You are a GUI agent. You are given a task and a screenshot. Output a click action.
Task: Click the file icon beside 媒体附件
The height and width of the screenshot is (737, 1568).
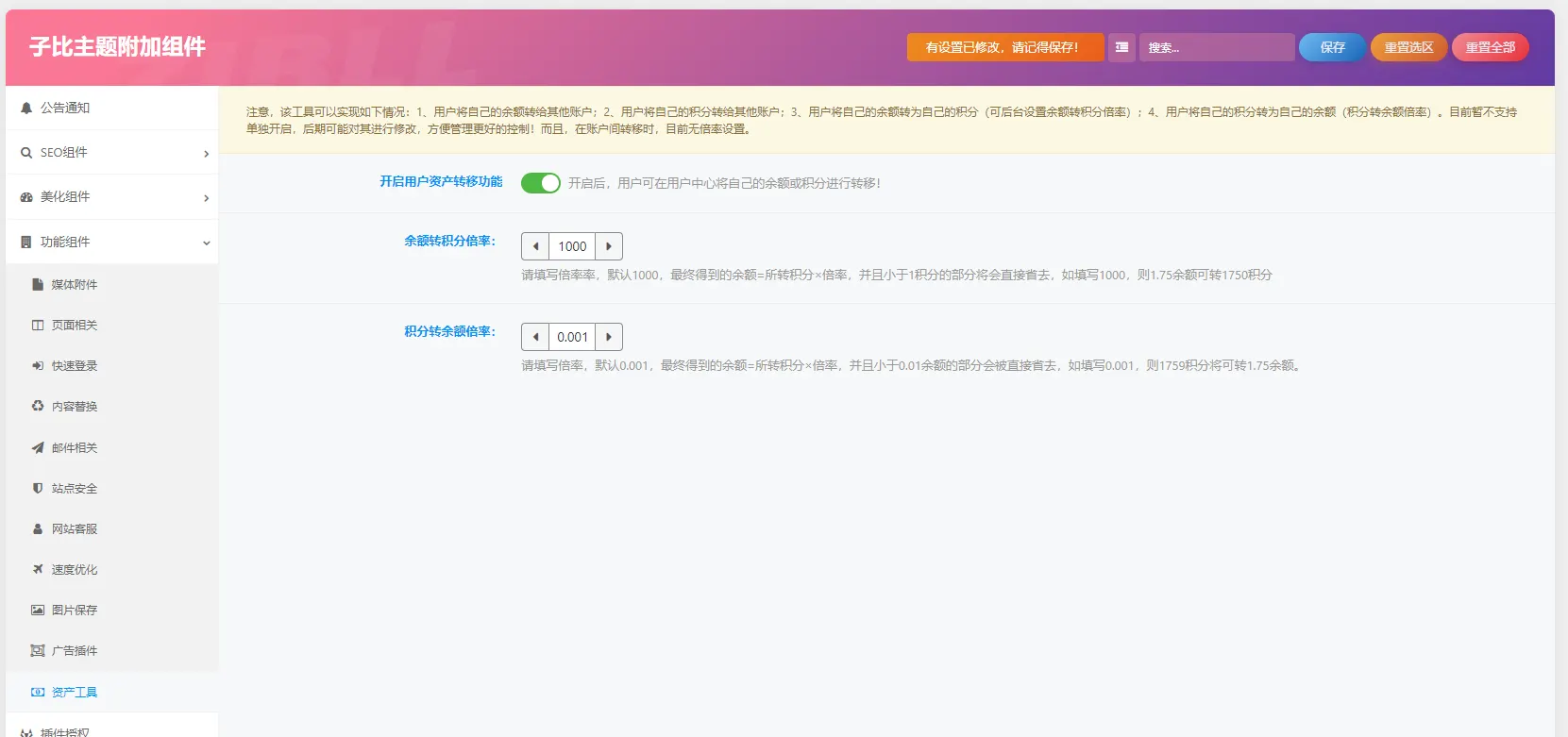pyautogui.click(x=38, y=284)
